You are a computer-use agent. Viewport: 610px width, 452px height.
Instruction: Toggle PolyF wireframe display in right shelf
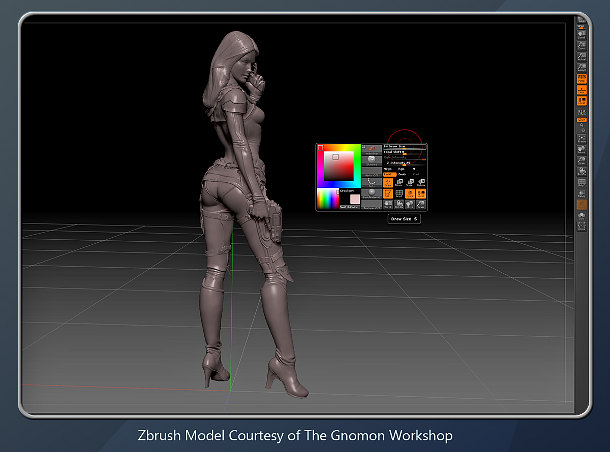(582, 182)
